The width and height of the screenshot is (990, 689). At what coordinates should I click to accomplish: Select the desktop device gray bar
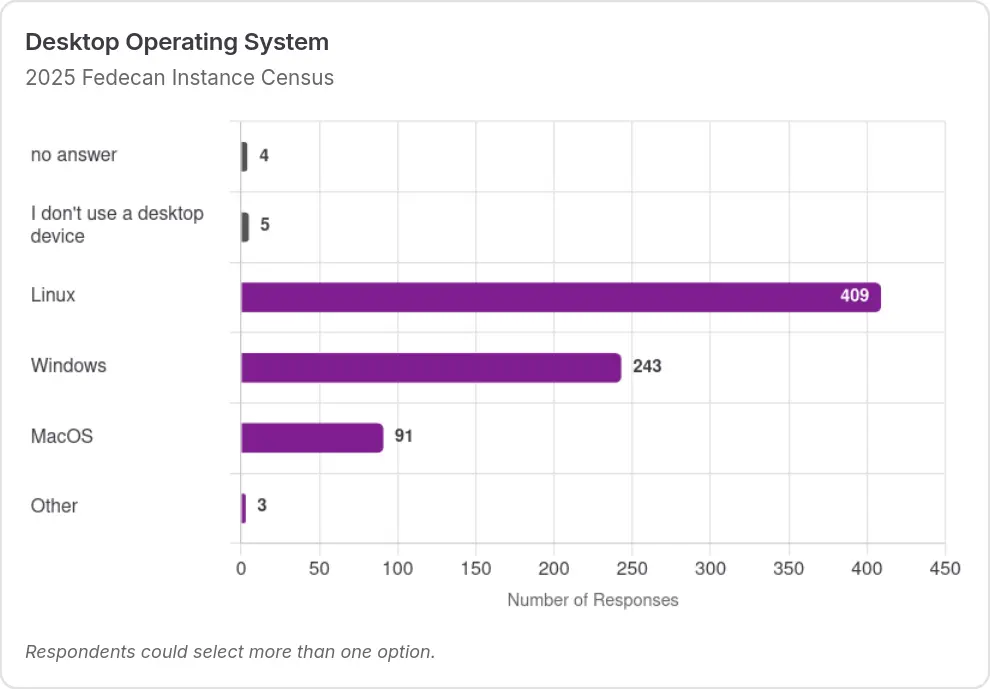point(244,227)
